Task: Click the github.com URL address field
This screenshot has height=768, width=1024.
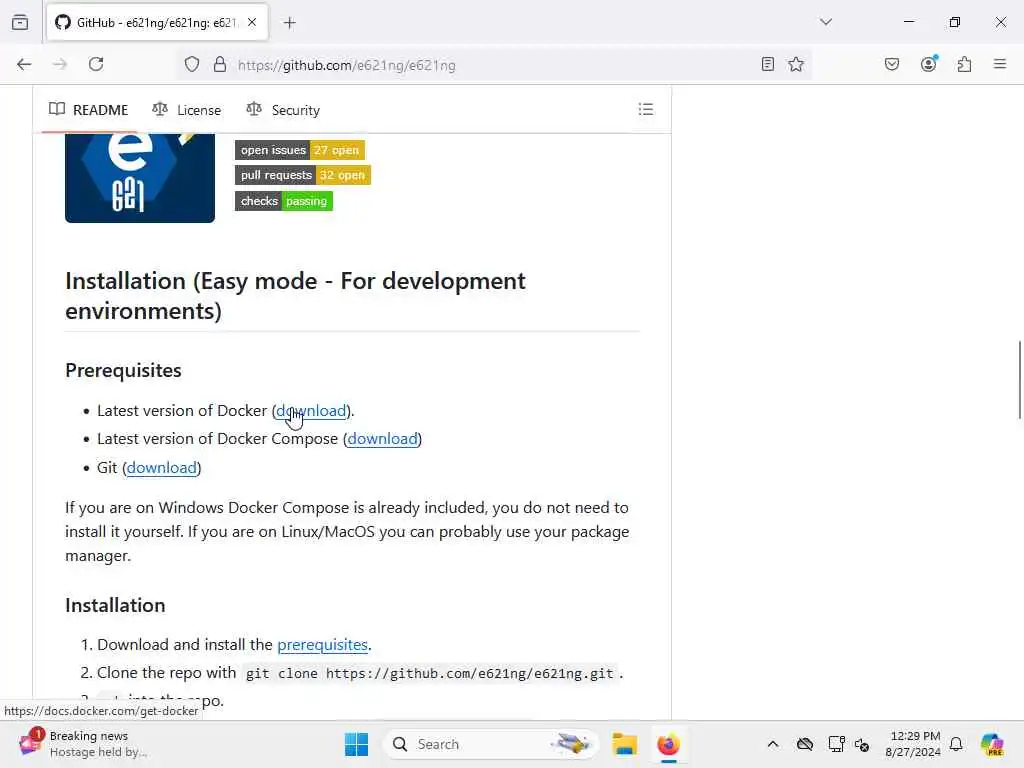Action: pos(493,65)
